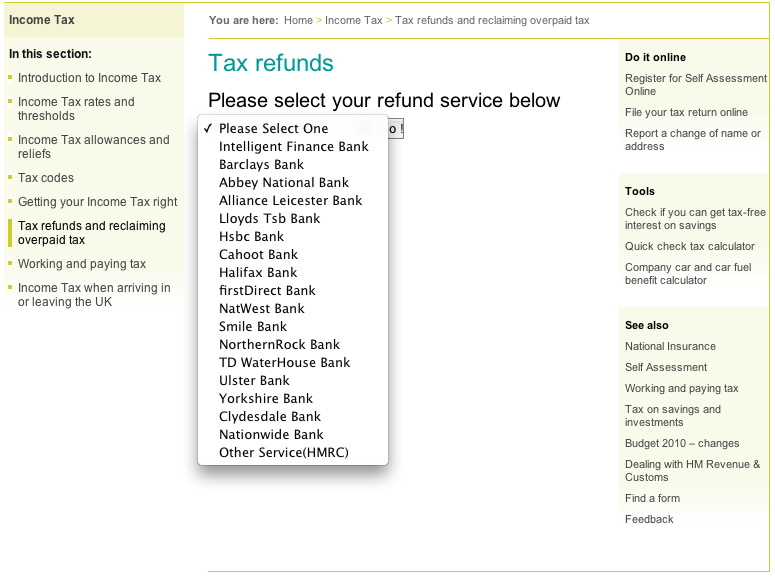
Task: Open Register for Self Assessment Online
Action: 695,85
